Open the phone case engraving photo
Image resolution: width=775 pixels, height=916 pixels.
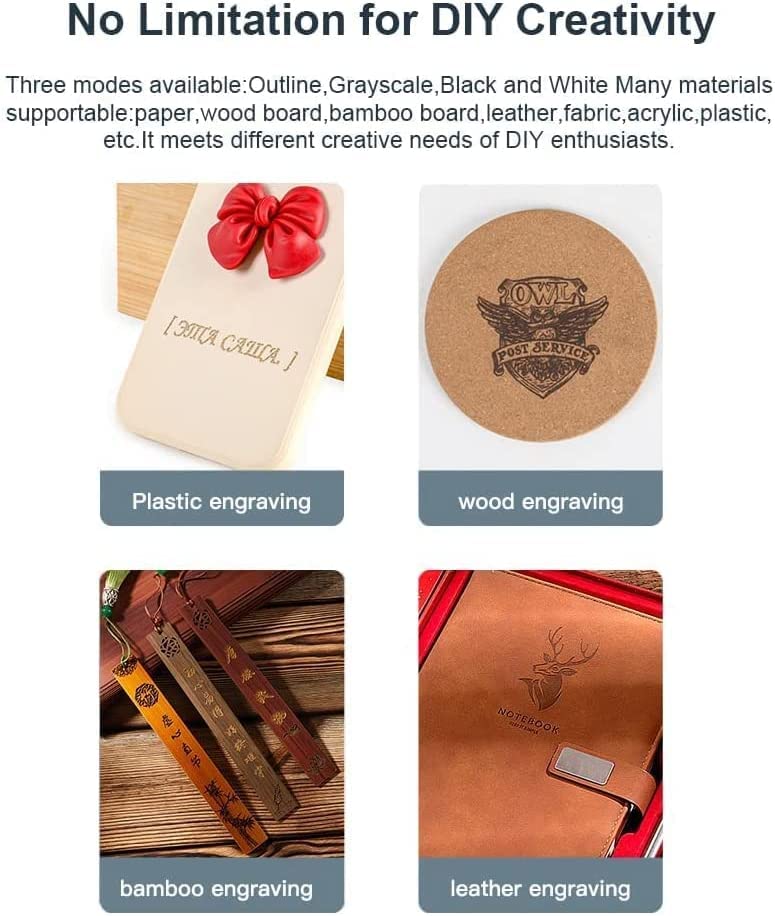pos(221,327)
